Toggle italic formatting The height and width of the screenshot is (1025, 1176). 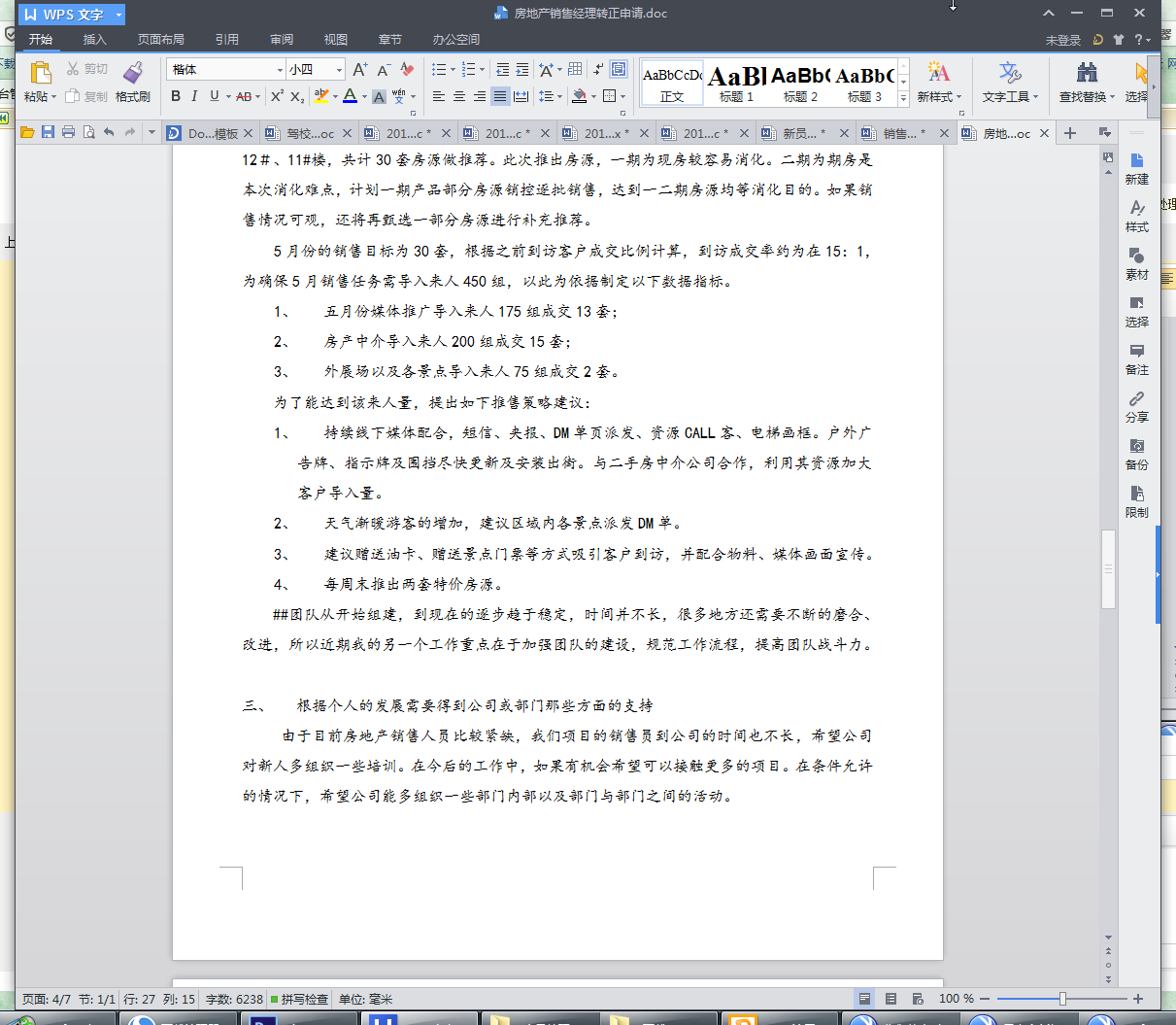coord(194,96)
